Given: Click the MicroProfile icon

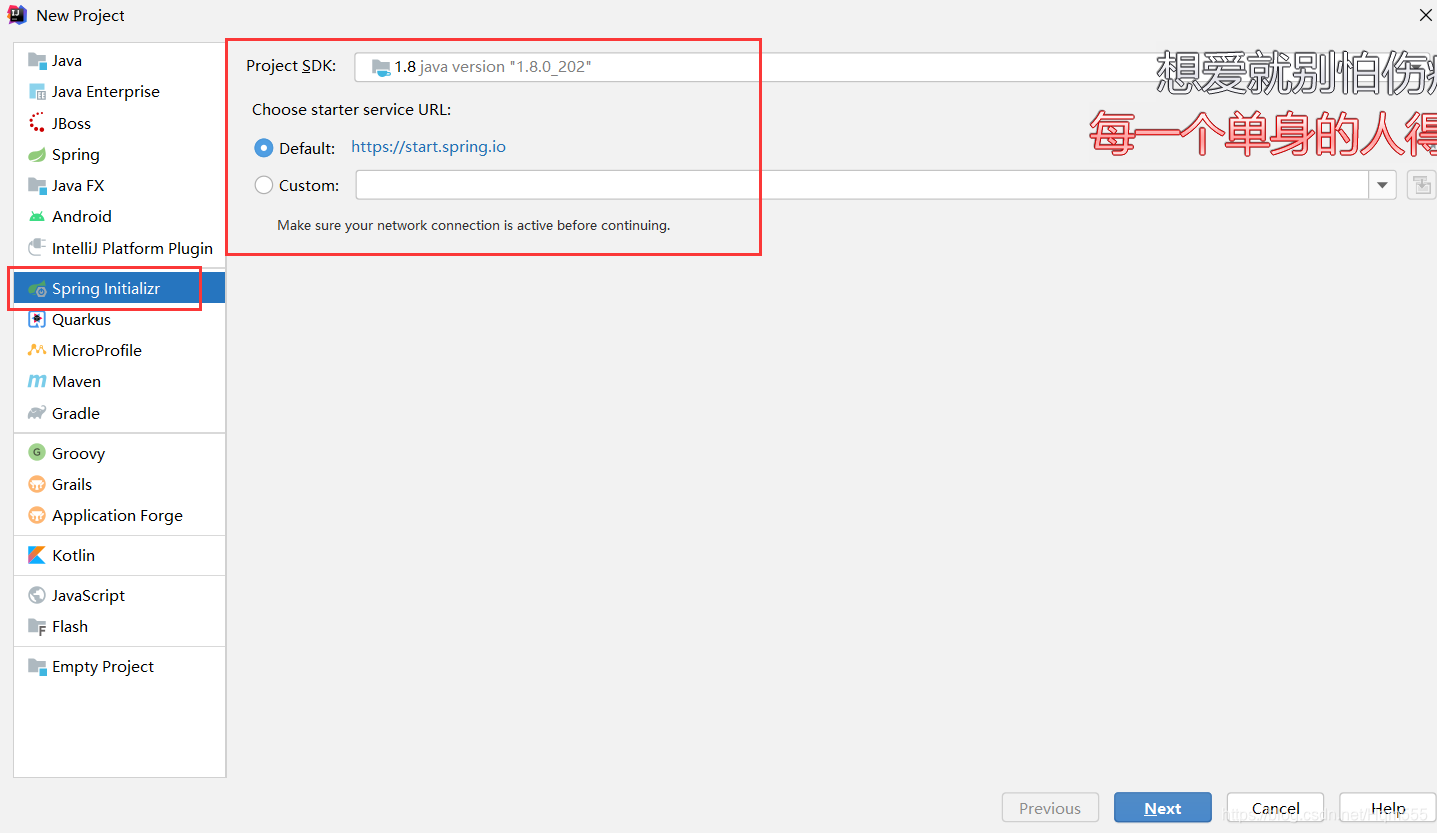Looking at the screenshot, I should [37, 351].
